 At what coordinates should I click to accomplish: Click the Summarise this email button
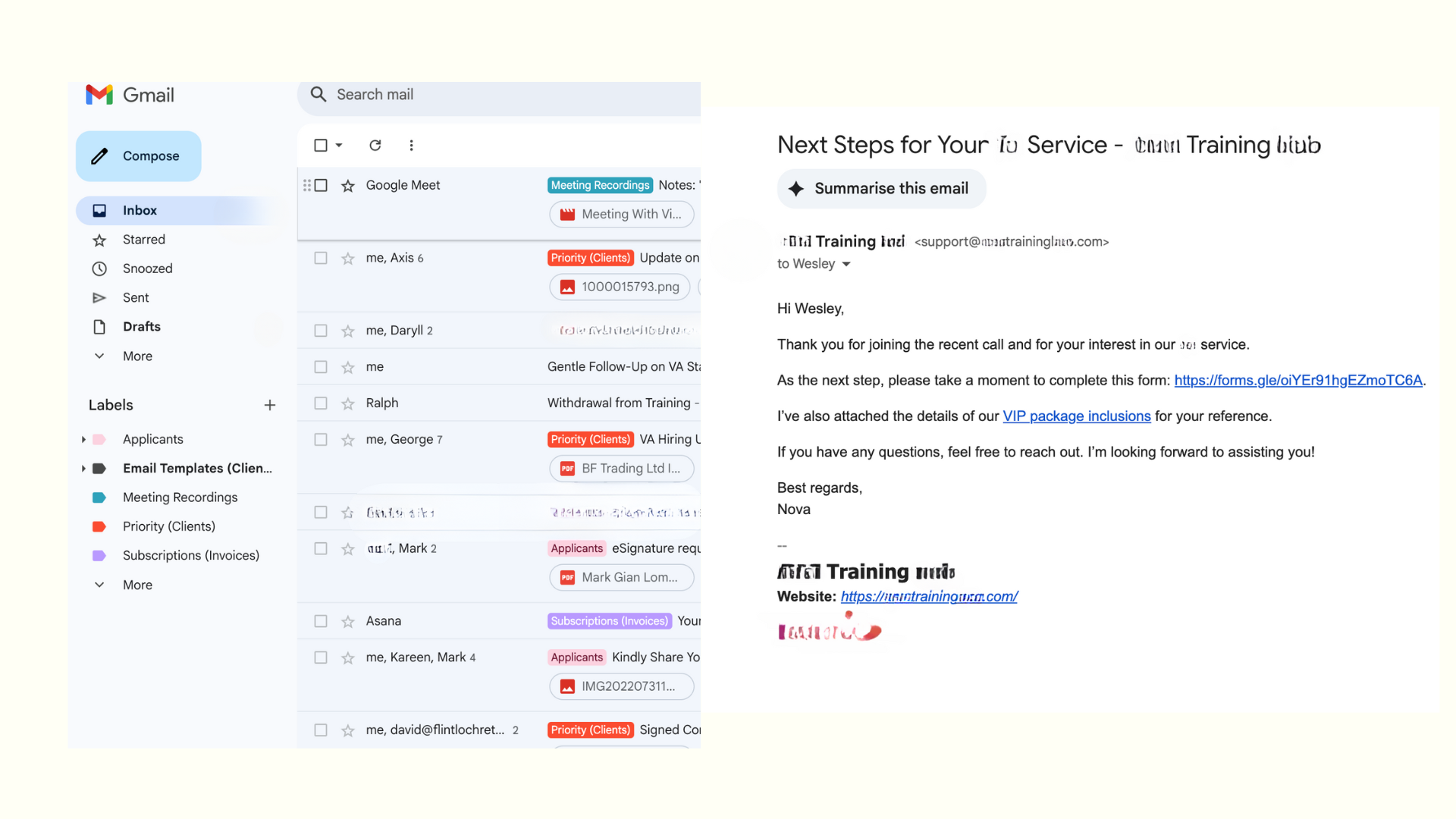(x=881, y=188)
